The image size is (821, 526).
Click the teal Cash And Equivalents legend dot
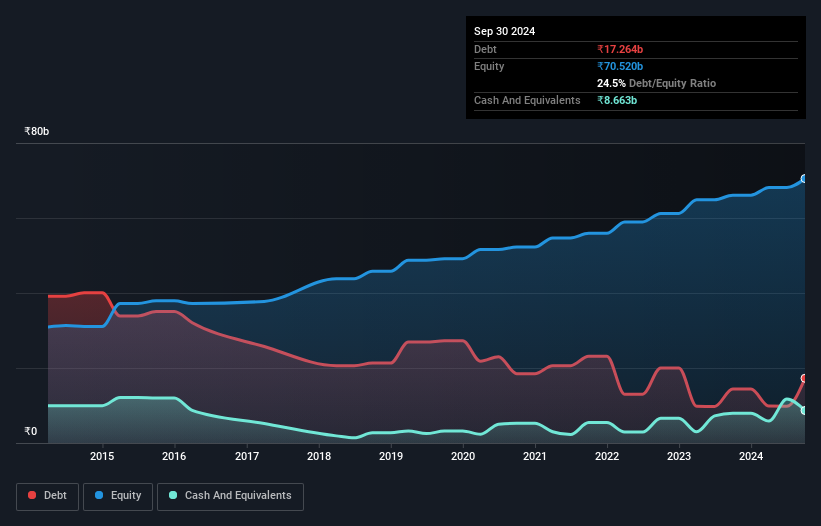click(x=173, y=495)
